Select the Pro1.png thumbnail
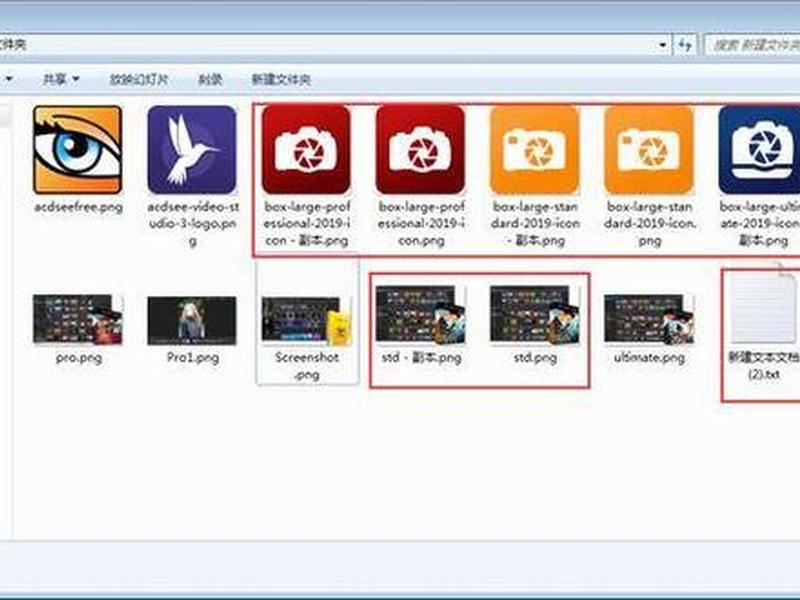This screenshot has height=600, width=800. point(192,320)
